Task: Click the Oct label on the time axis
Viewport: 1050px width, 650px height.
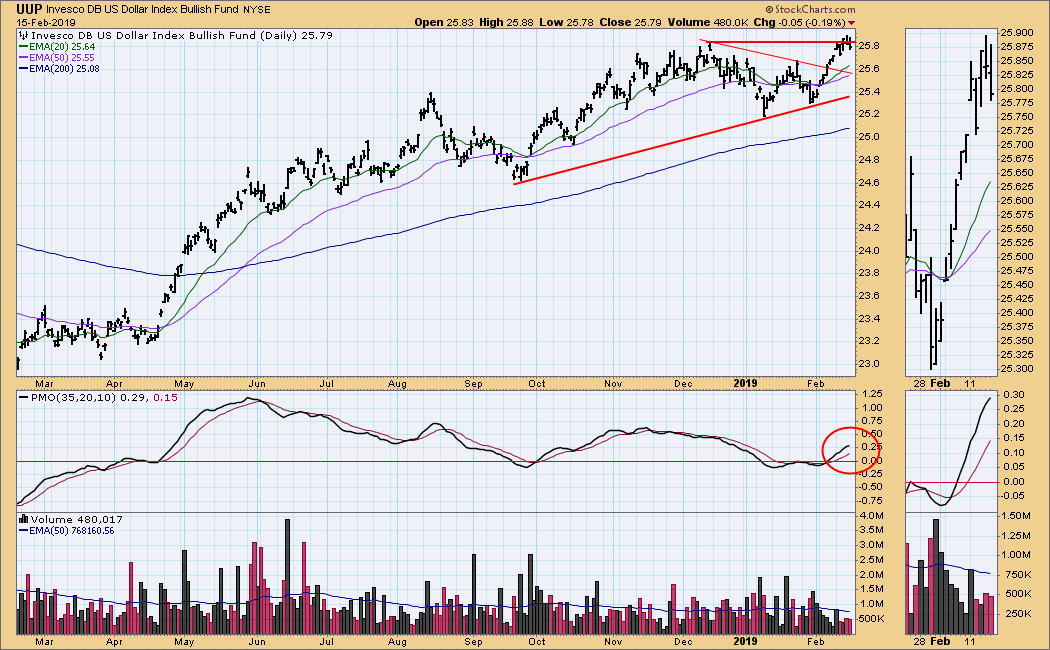Action: (538, 382)
